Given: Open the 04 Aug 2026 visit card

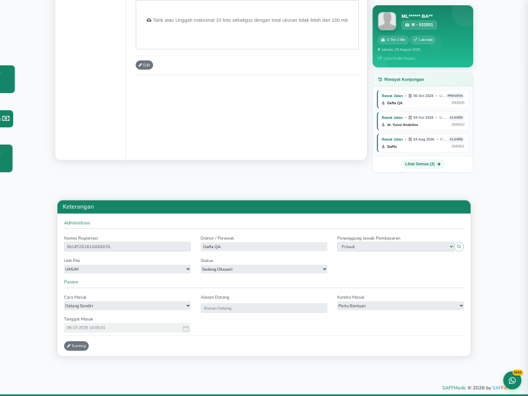Looking at the screenshot, I should (423, 143).
